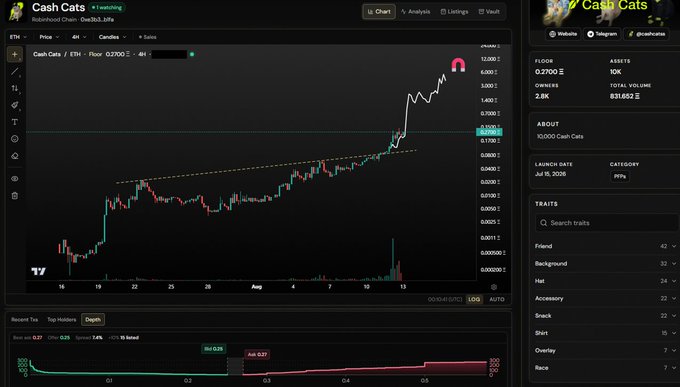Expand the Accessory trait
680x387 pixels.
[x=605, y=298]
